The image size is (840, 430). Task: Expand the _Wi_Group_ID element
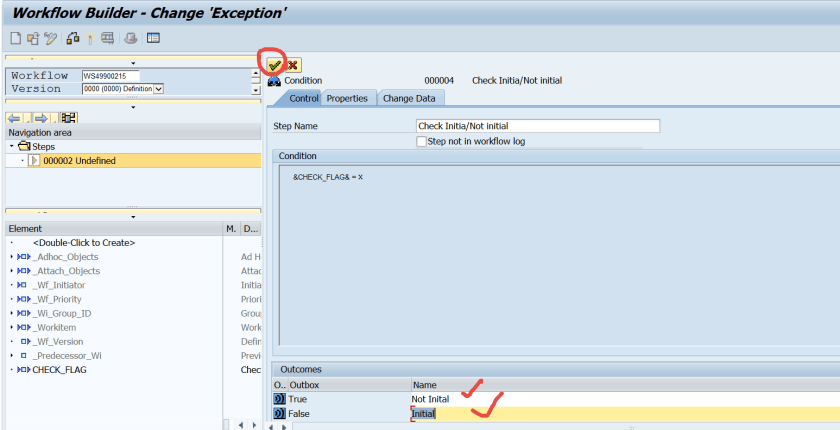[x=12, y=313]
